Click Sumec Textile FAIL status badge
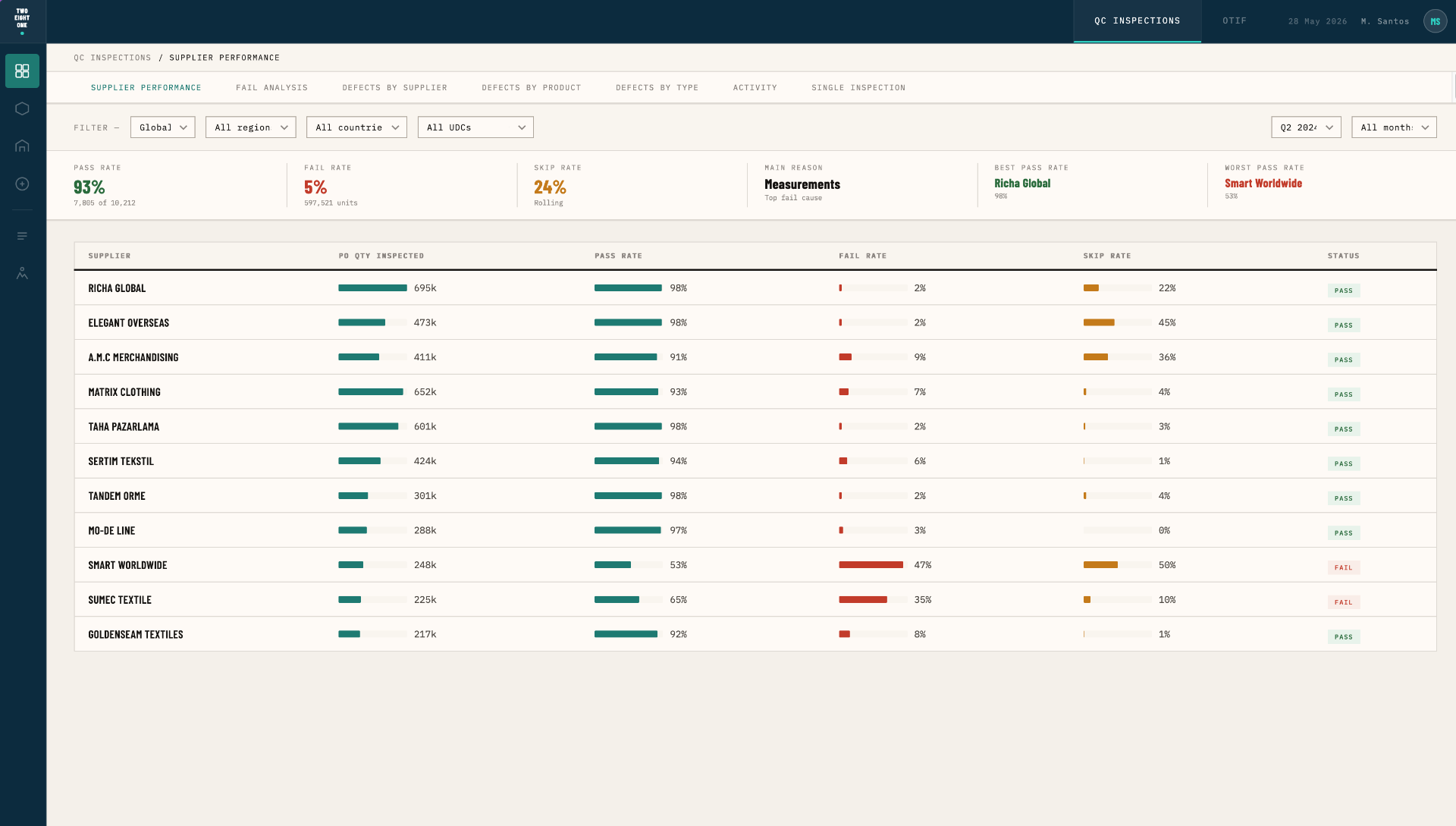The image size is (1456, 826). pyautogui.click(x=1343, y=602)
